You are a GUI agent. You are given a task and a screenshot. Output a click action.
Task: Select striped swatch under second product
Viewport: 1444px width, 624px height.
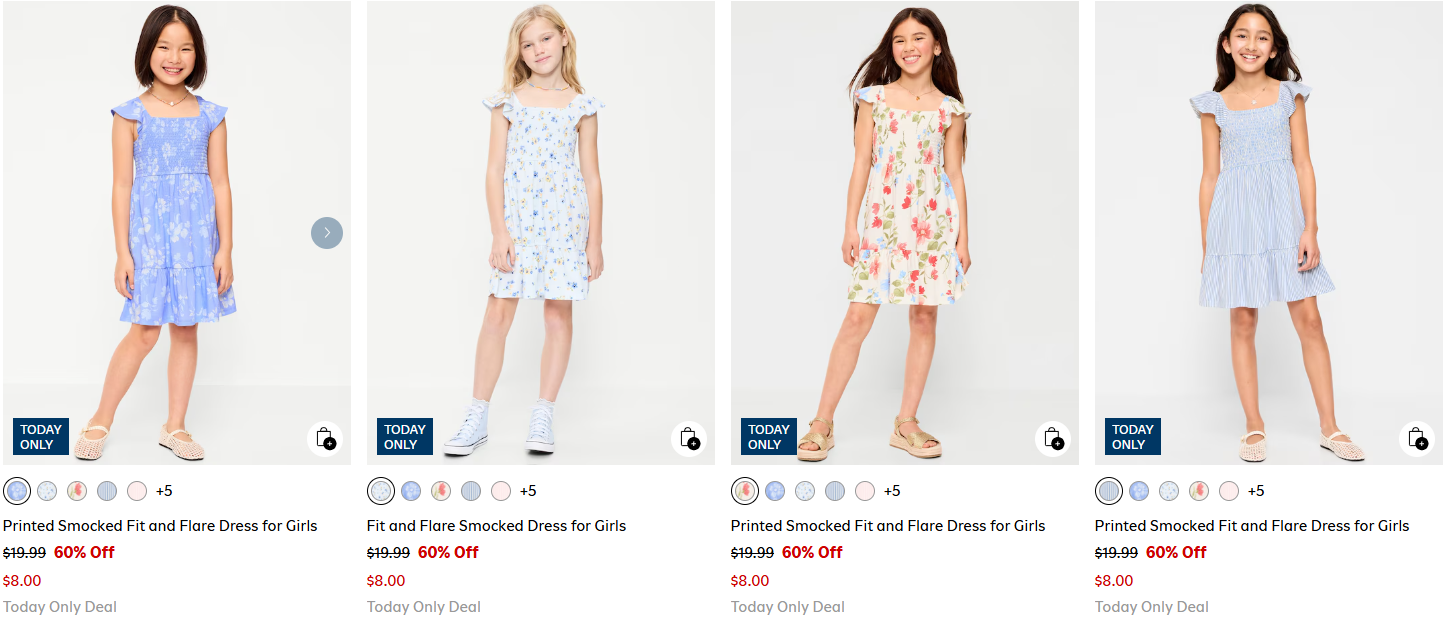(471, 491)
